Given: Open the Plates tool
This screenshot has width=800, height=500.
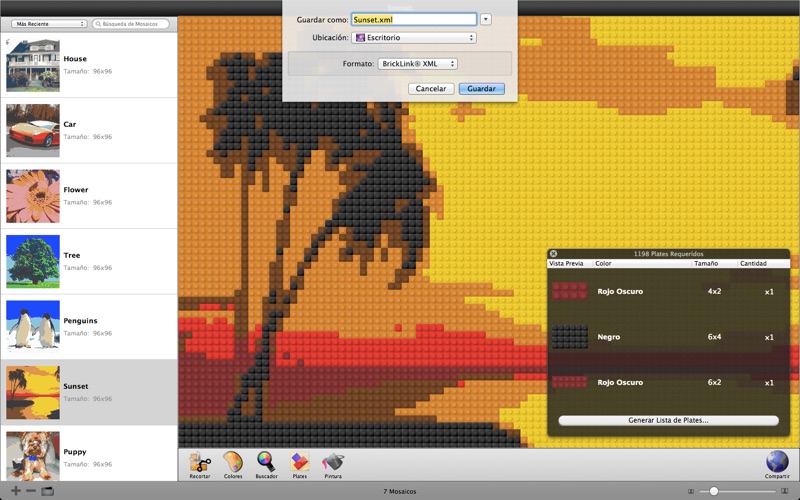Looking at the screenshot, I should [x=299, y=465].
